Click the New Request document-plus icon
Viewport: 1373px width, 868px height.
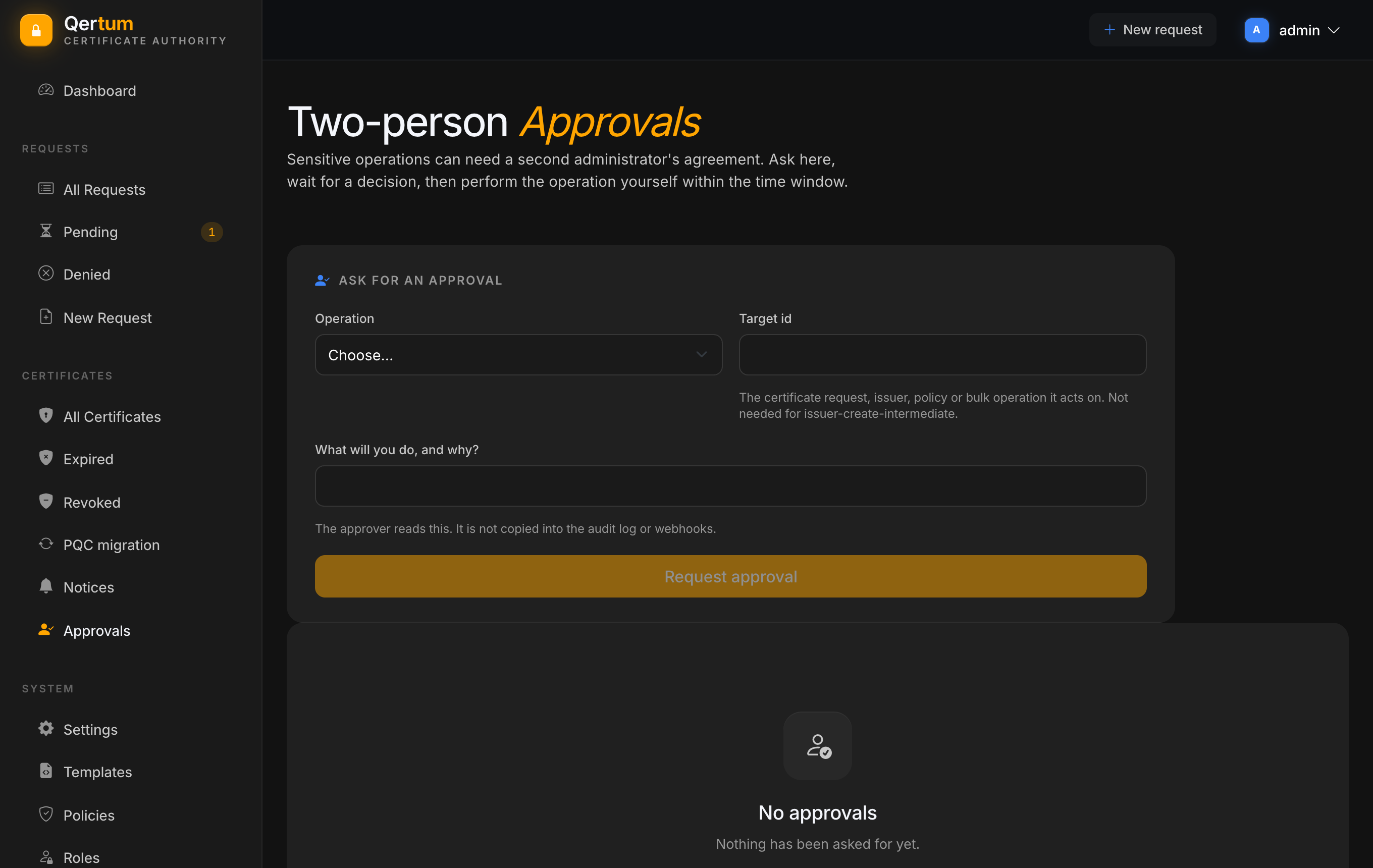(45, 317)
